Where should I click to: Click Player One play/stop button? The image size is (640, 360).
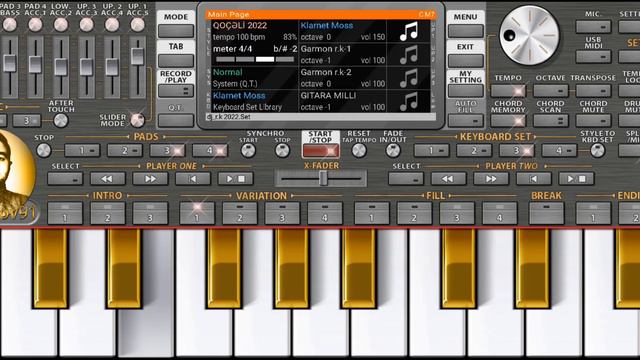click(x=236, y=179)
